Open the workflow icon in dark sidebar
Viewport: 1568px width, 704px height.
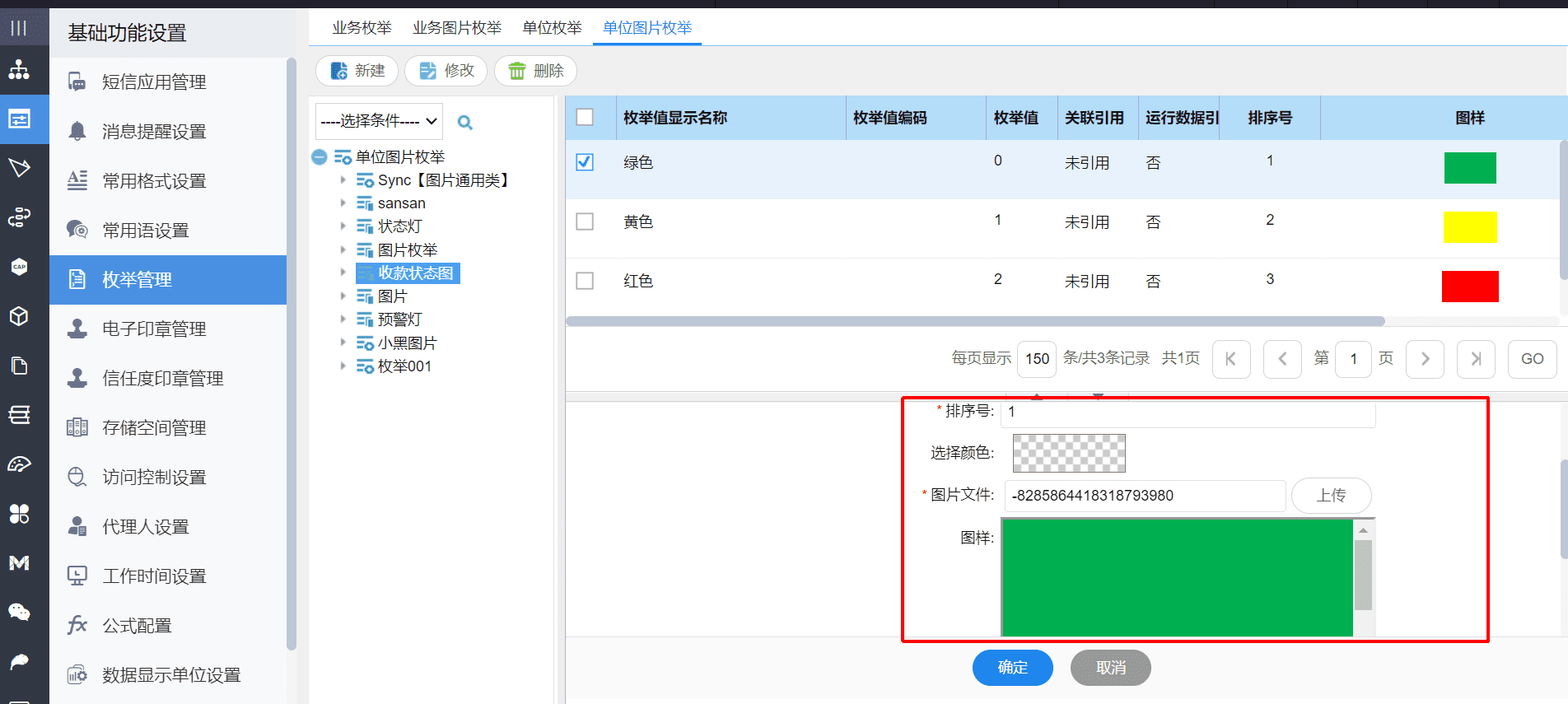(19, 217)
